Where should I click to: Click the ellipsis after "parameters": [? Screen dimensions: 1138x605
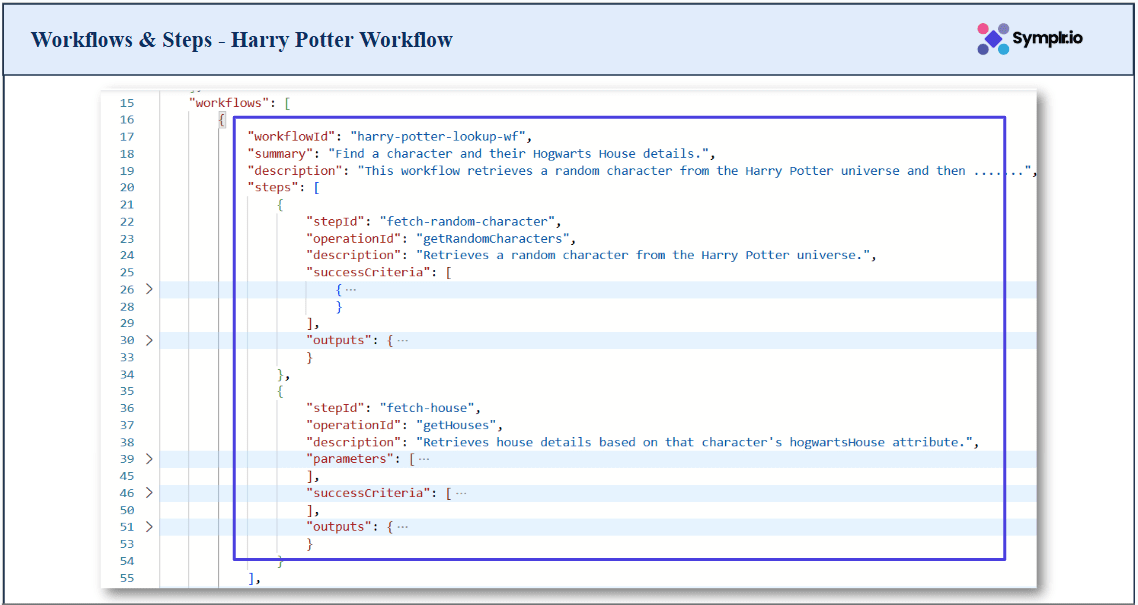[x=424, y=459]
